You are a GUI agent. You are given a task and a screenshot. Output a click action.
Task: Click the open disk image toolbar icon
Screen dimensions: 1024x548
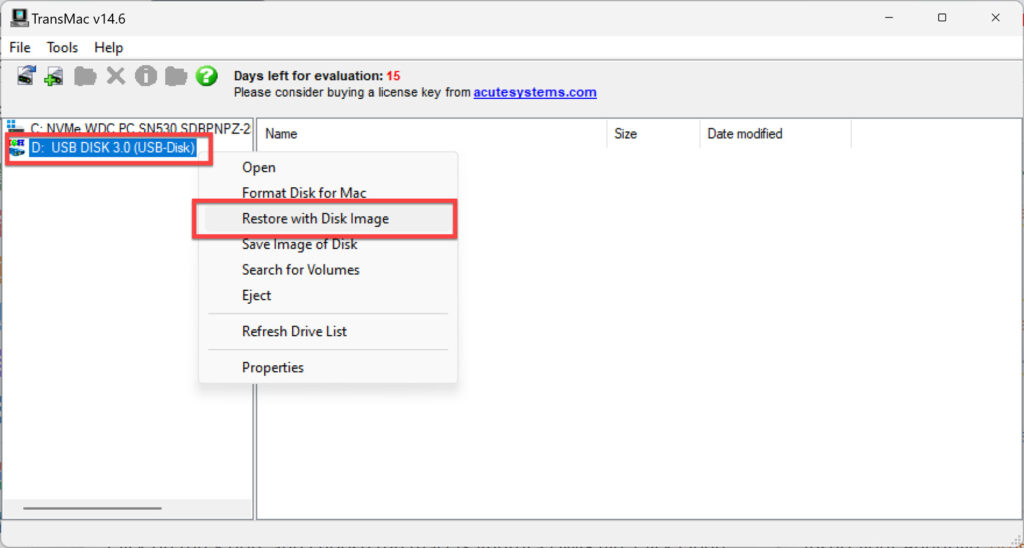click(27, 76)
